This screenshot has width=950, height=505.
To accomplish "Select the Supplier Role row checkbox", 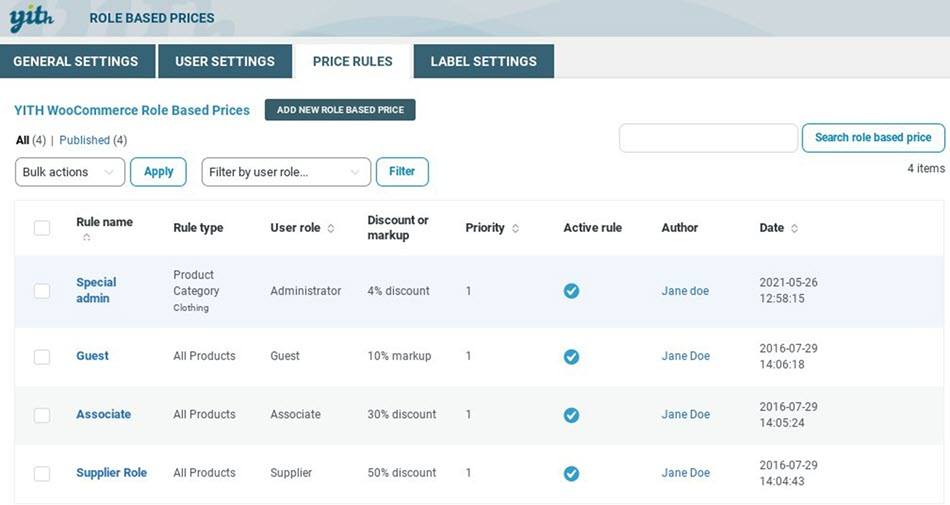I will coord(42,474).
